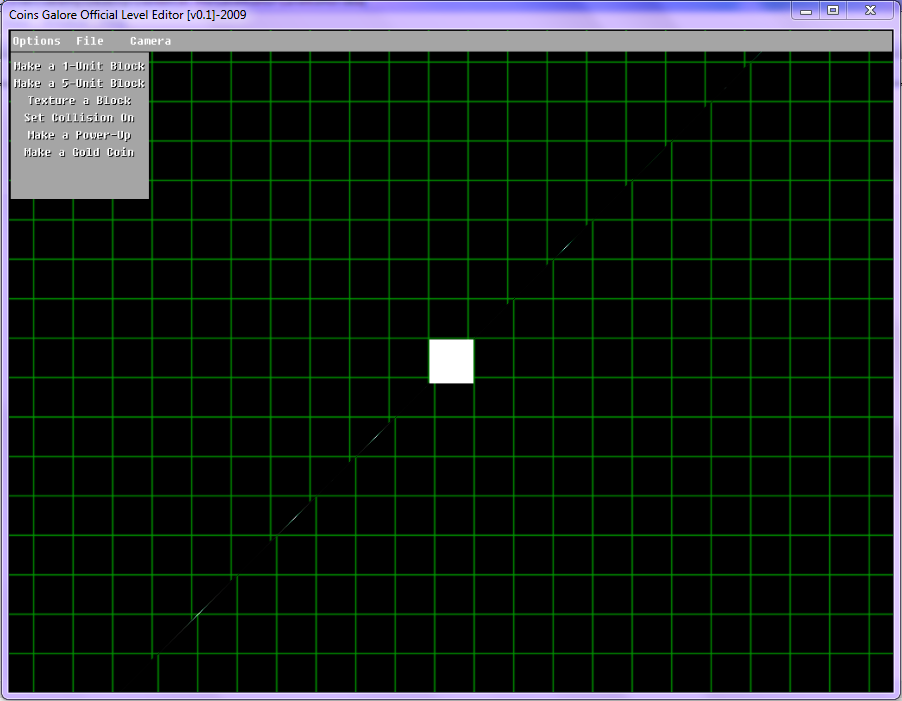Select the white block in the grid

pos(452,361)
